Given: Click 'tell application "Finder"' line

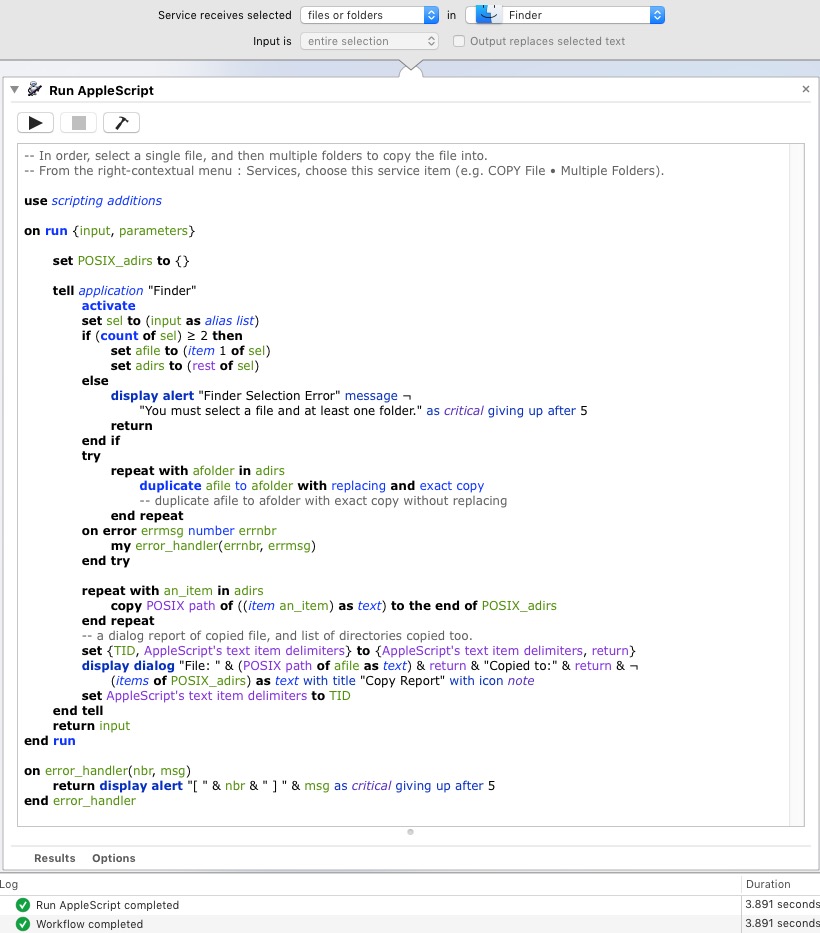Looking at the screenshot, I should (124, 290).
